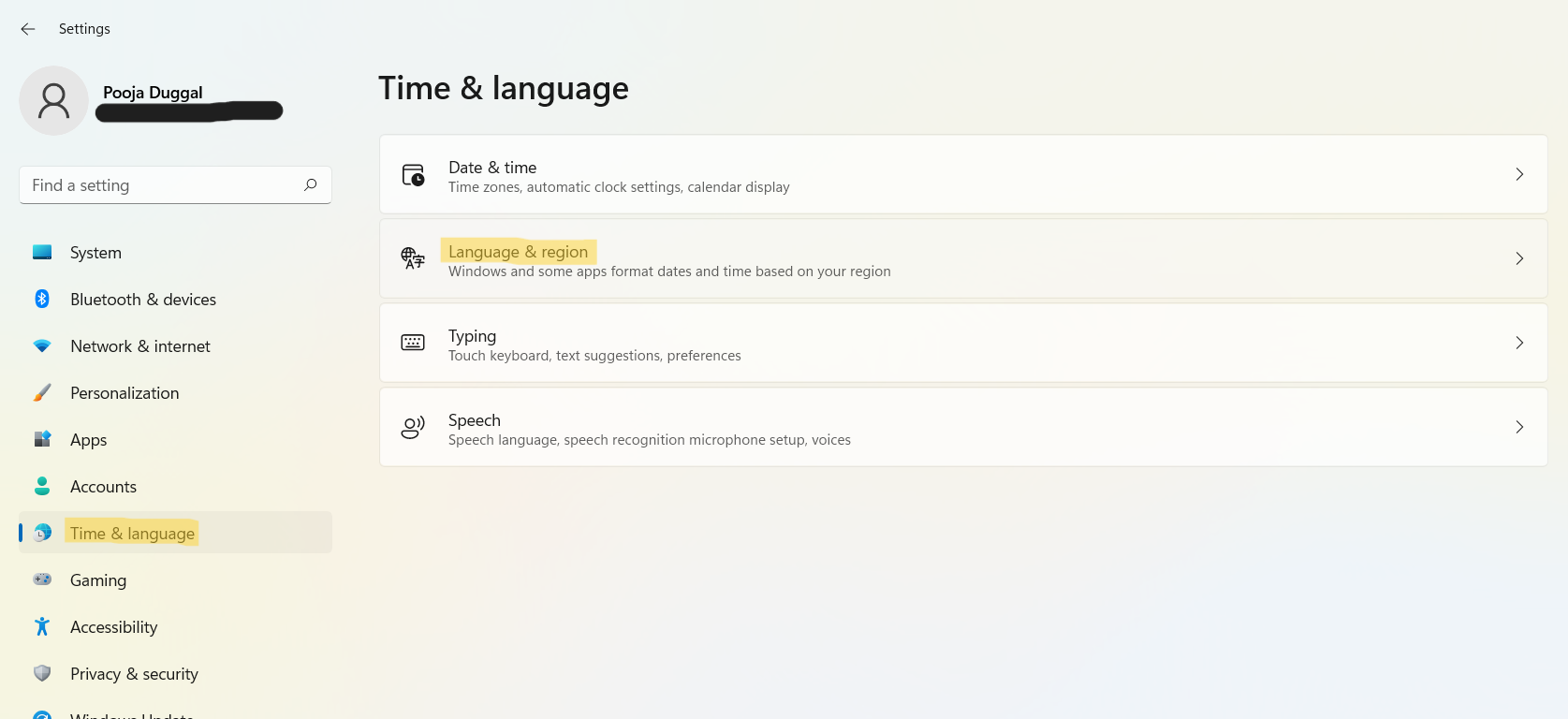Click the Personalization paintbrush icon
Image resolution: width=1568 pixels, height=719 pixels.
point(42,392)
